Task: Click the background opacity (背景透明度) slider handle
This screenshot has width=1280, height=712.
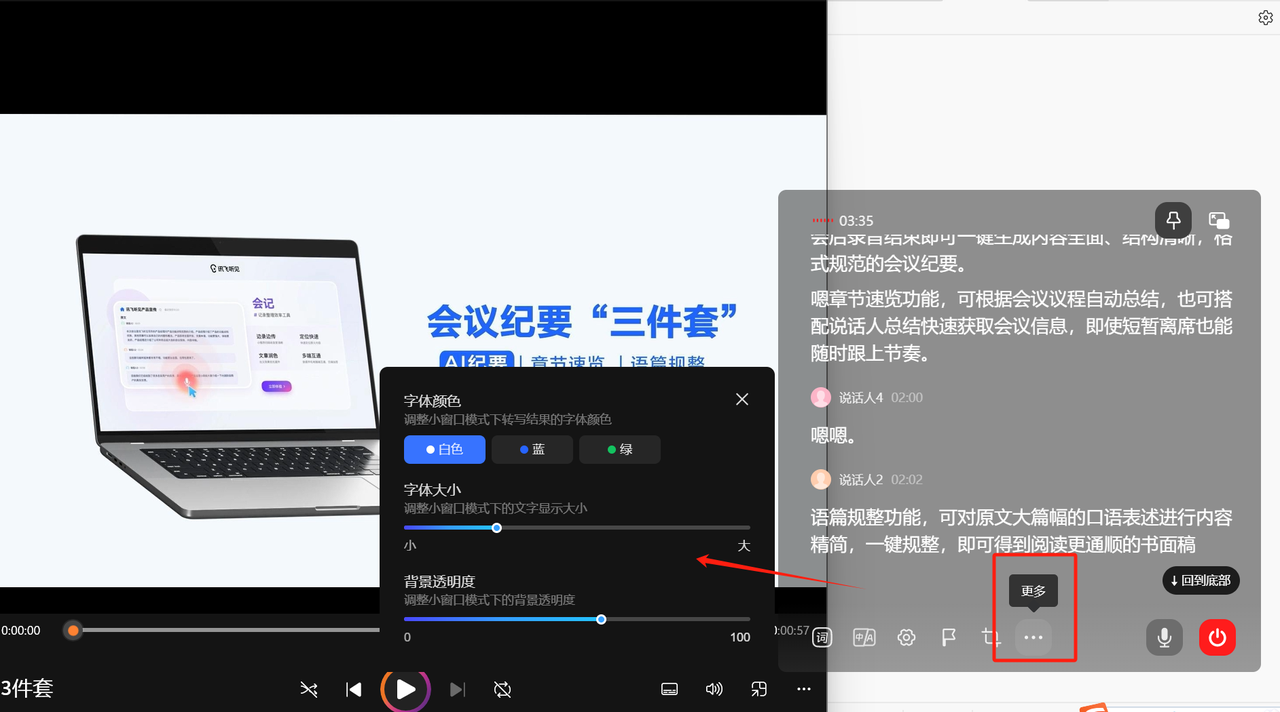Action: 601,619
